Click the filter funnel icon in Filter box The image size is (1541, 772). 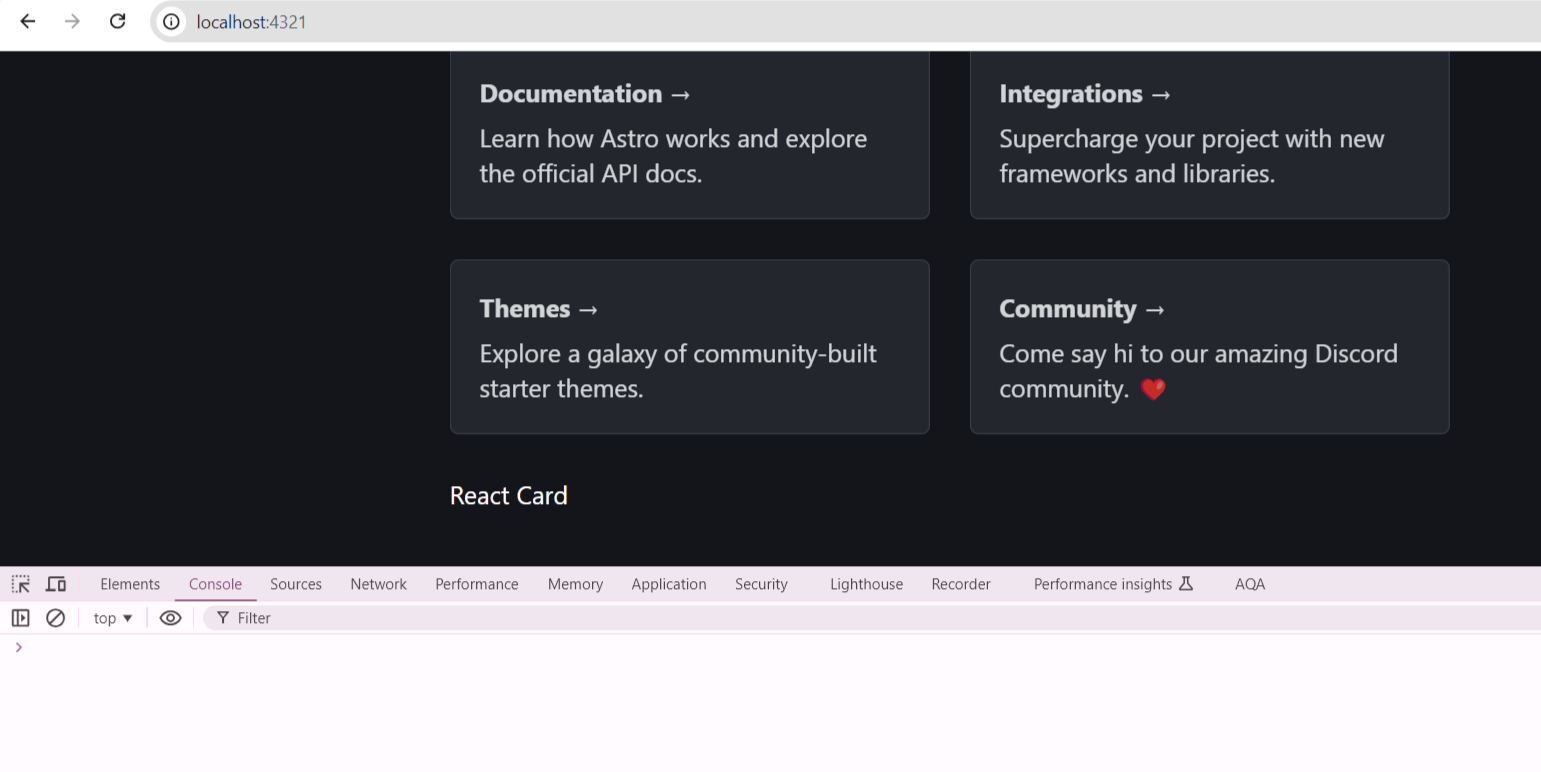(x=221, y=617)
